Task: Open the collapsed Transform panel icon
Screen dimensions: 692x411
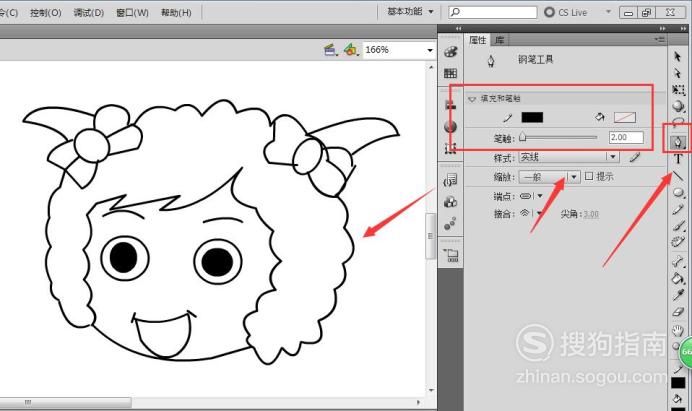Action: coord(451,148)
